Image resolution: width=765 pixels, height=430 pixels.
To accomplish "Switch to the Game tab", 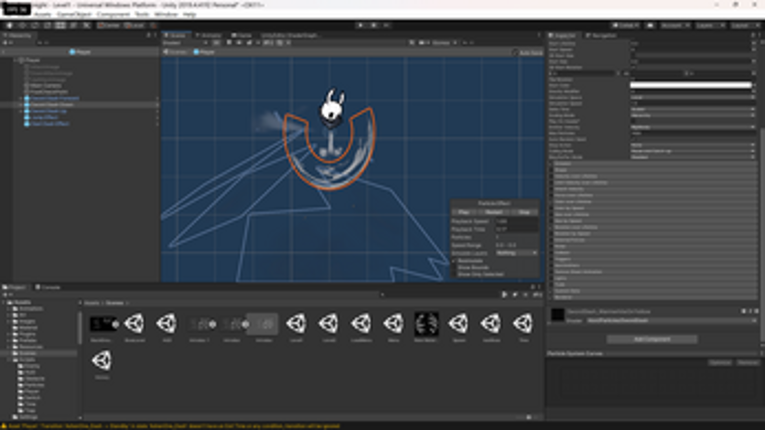I will [x=242, y=36].
